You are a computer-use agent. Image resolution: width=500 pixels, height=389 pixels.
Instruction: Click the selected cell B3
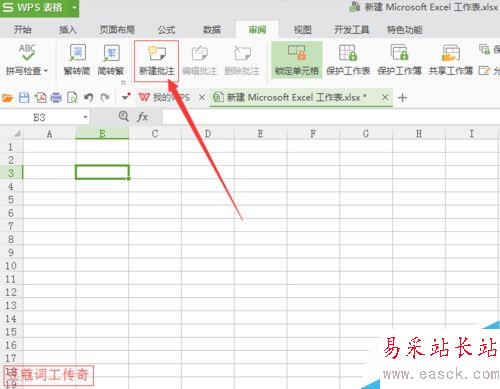tap(102, 172)
